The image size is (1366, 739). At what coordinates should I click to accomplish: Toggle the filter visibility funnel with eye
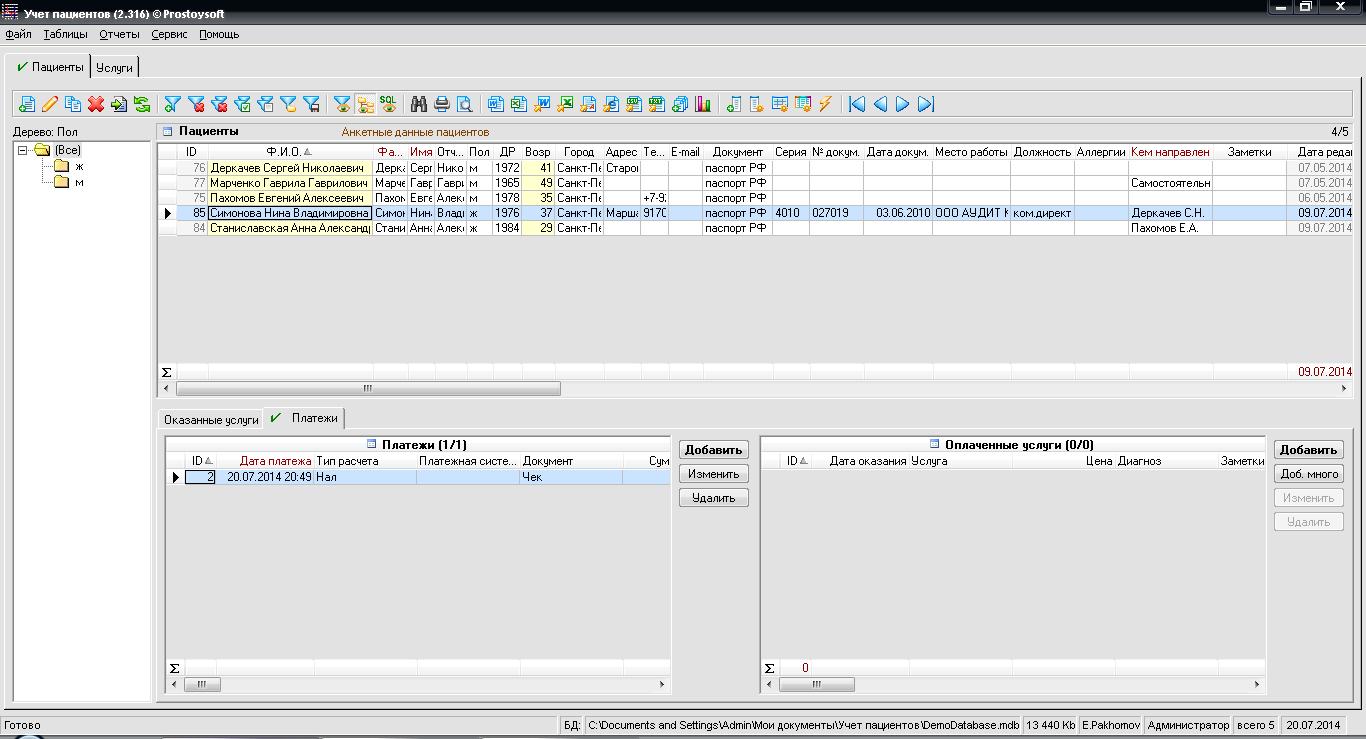(342, 104)
